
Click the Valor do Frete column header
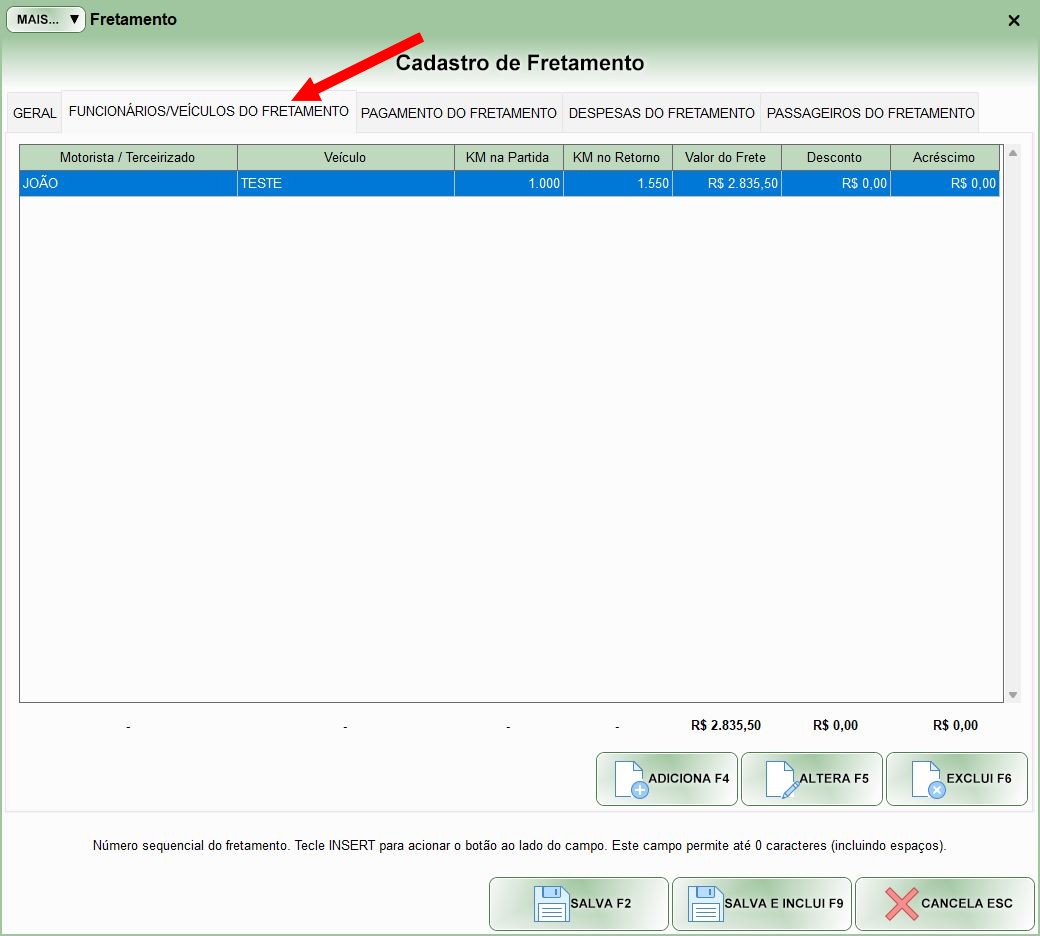click(725, 157)
